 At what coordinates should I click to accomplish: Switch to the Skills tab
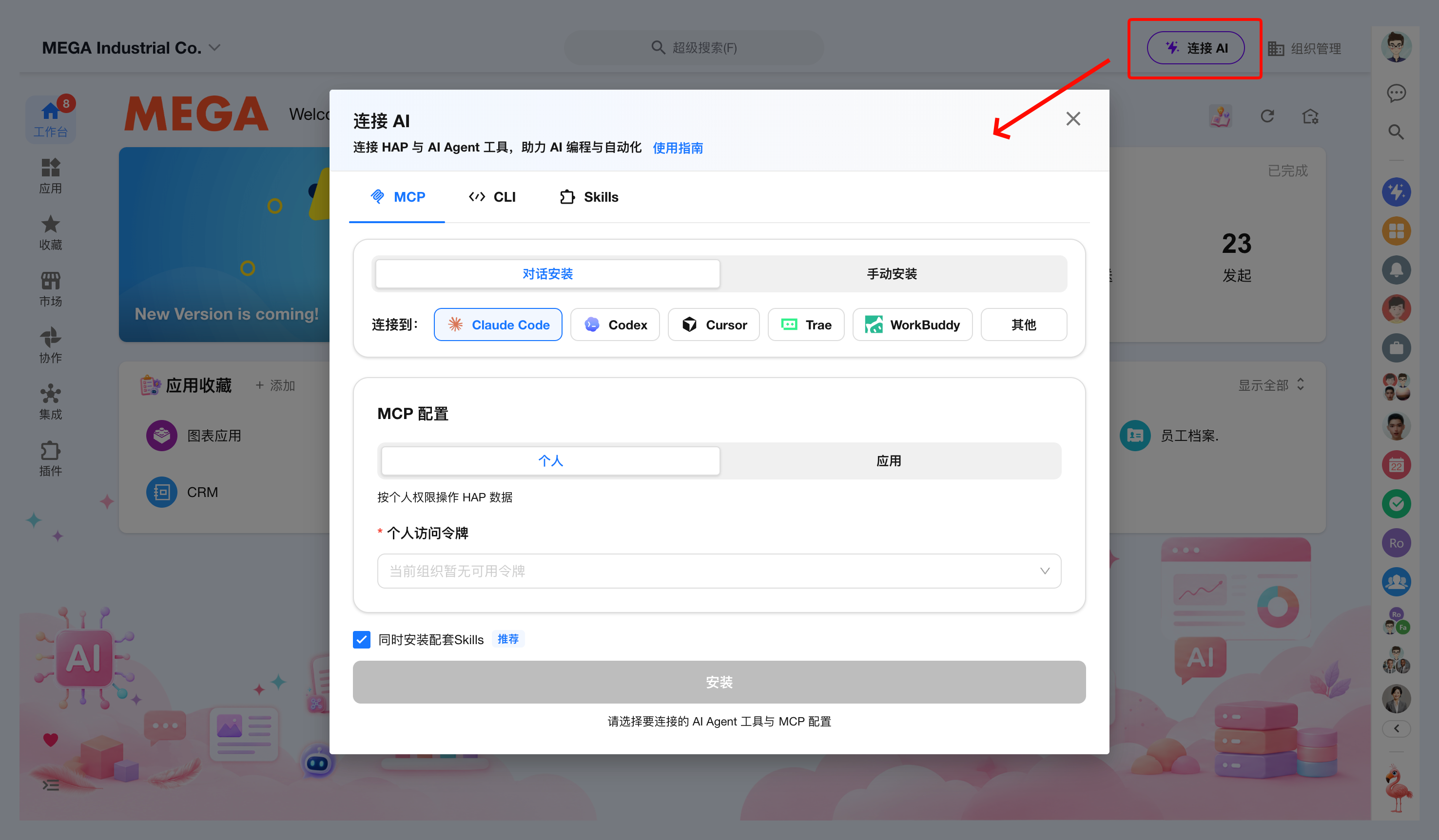click(x=589, y=197)
